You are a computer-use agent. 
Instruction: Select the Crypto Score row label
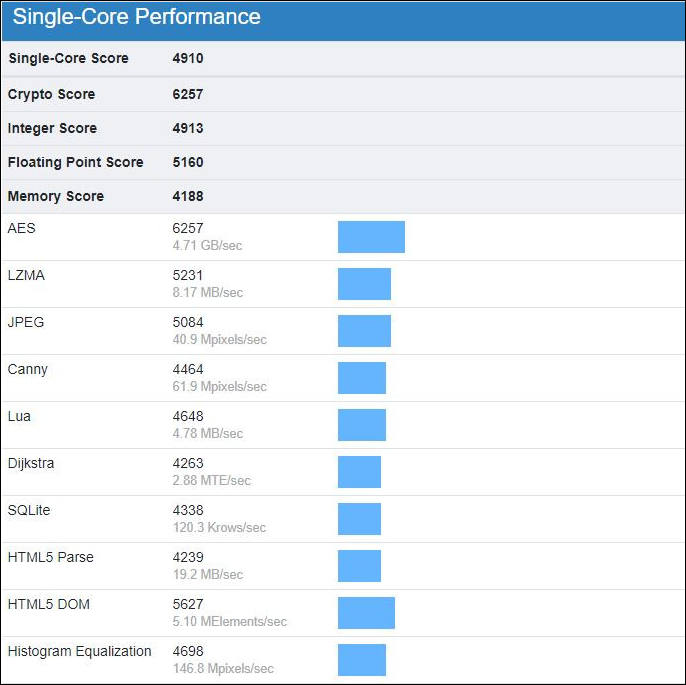pyautogui.click(x=51, y=94)
